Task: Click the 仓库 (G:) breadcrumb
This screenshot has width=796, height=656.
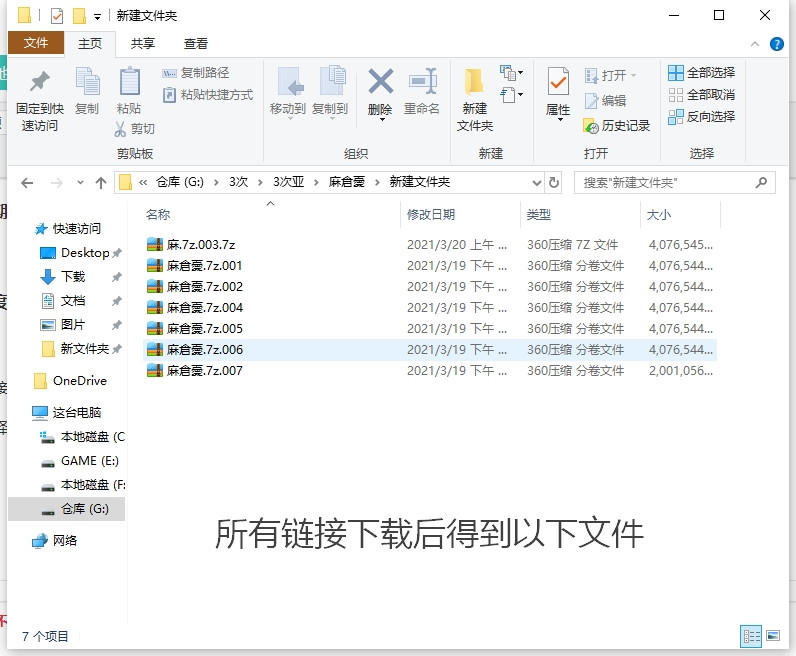Action: coord(180,182)
